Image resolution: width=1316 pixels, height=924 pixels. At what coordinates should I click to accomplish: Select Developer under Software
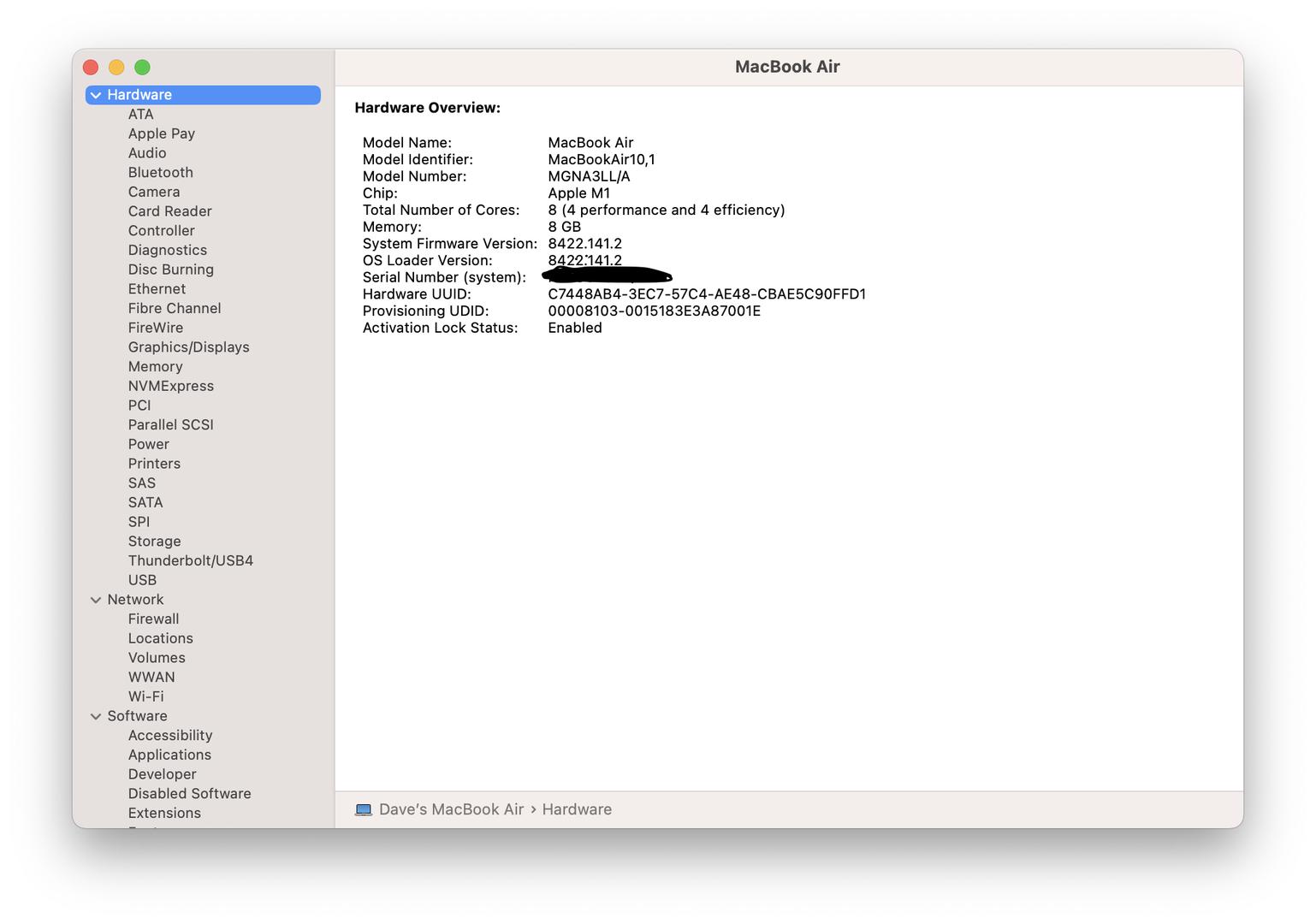tap(163, 774)
